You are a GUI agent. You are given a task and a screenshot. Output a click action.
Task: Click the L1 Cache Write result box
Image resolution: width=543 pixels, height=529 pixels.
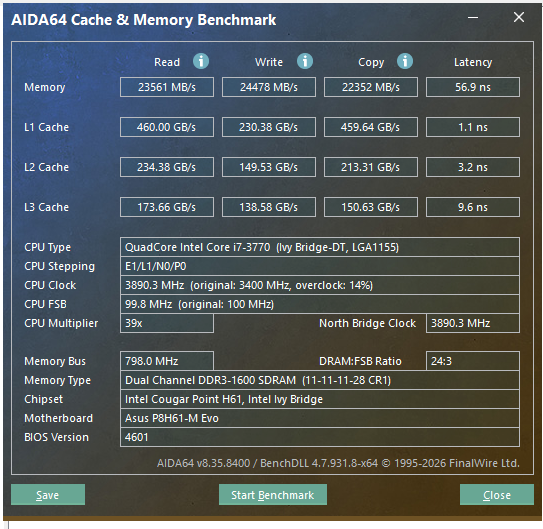coord(269,127)
